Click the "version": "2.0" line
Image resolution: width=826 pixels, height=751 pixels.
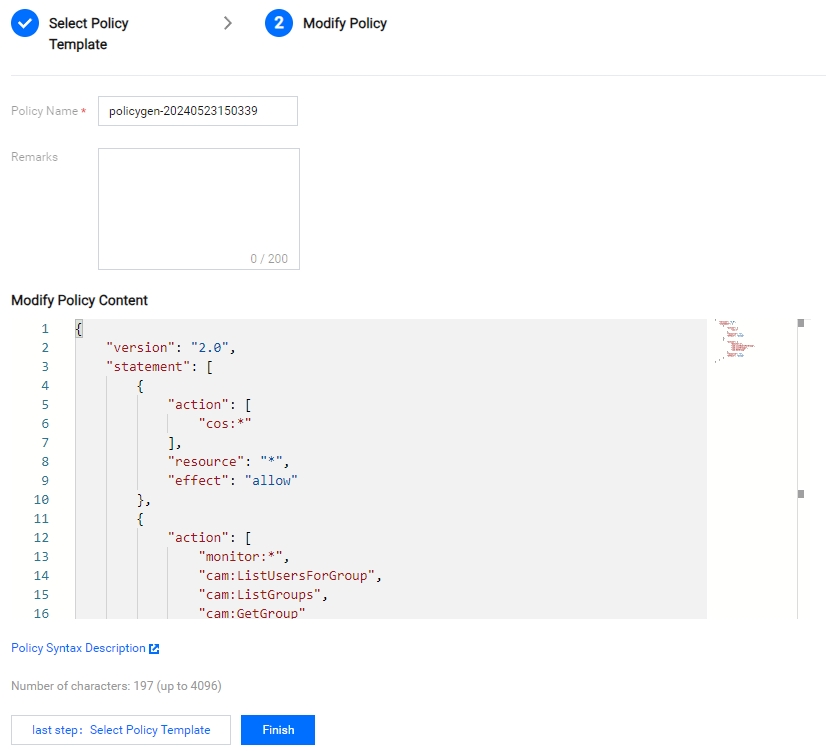171,348
